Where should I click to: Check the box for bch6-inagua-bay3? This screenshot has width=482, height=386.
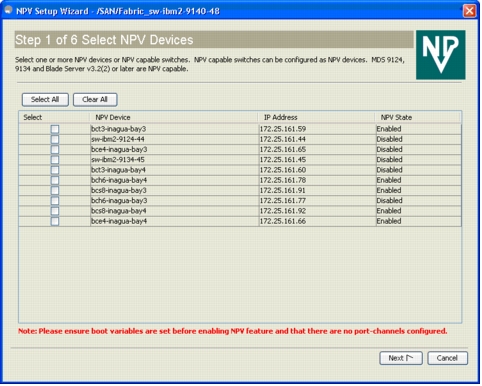pyautogui.click(x=55, y=201)
